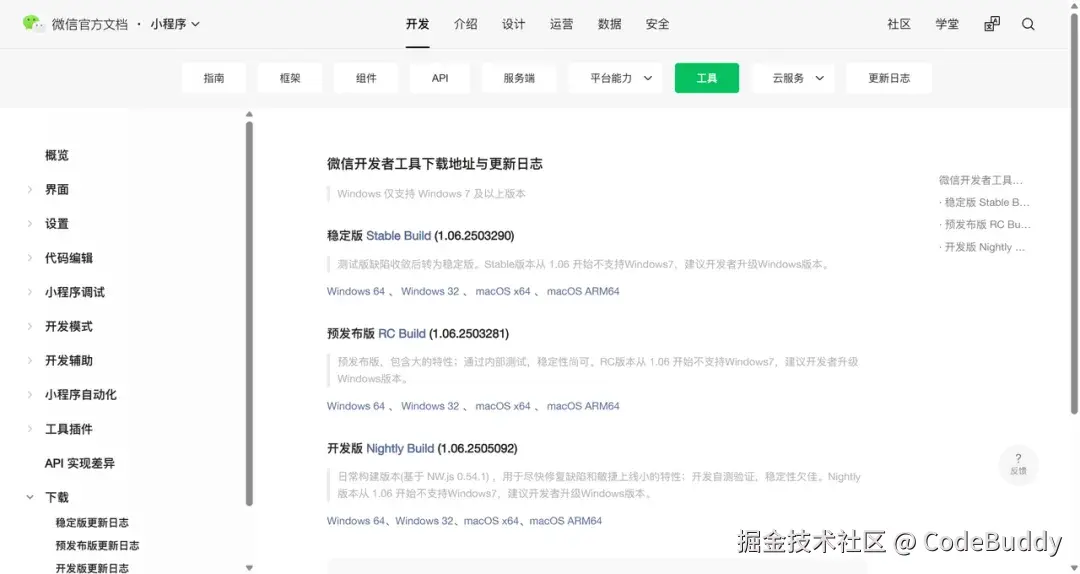Click the RC Build link
The height and width of the screenshot is (574, 1080).
(402, 334)
